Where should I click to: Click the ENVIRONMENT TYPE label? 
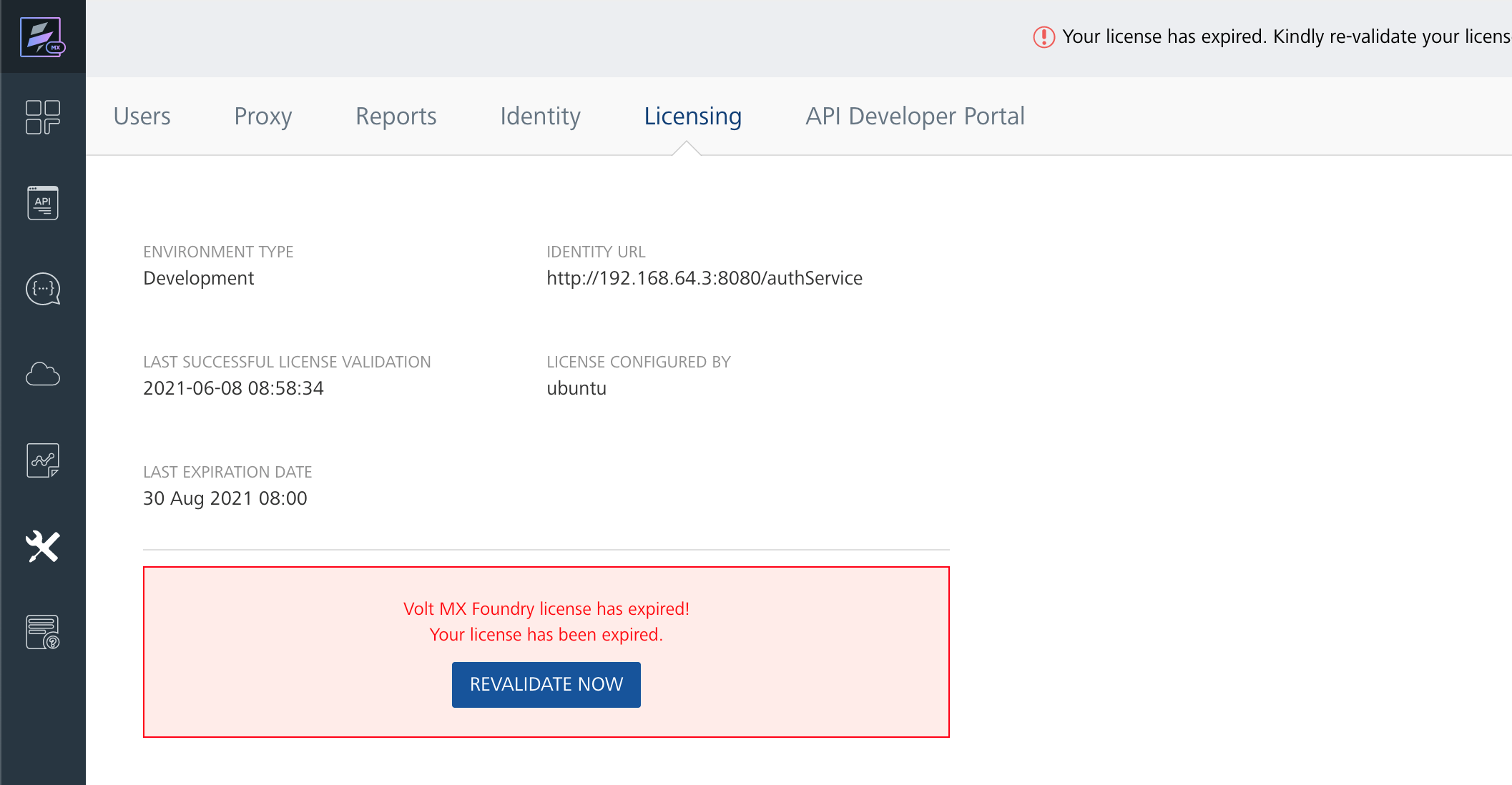click(218, 252)
